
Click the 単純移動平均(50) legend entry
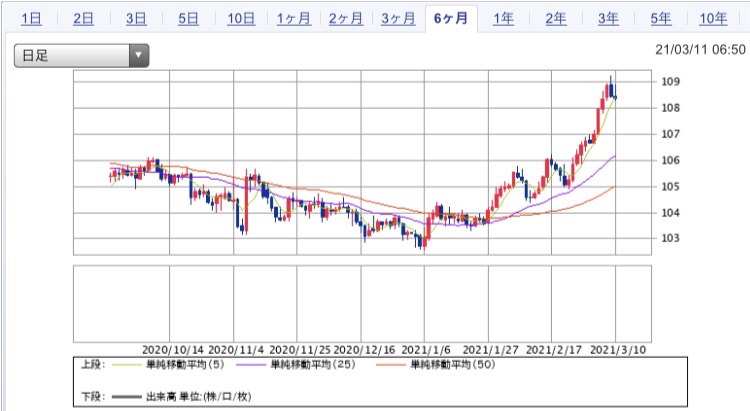pyautogui.click(x=453, y=365)
